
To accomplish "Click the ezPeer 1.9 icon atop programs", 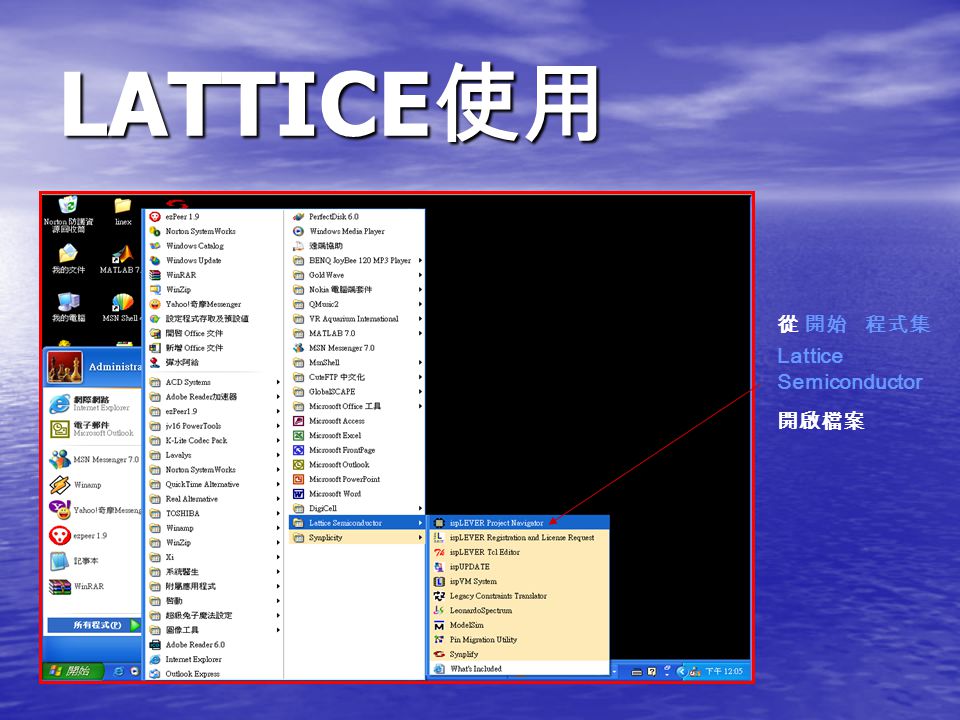I will [155, 216].
